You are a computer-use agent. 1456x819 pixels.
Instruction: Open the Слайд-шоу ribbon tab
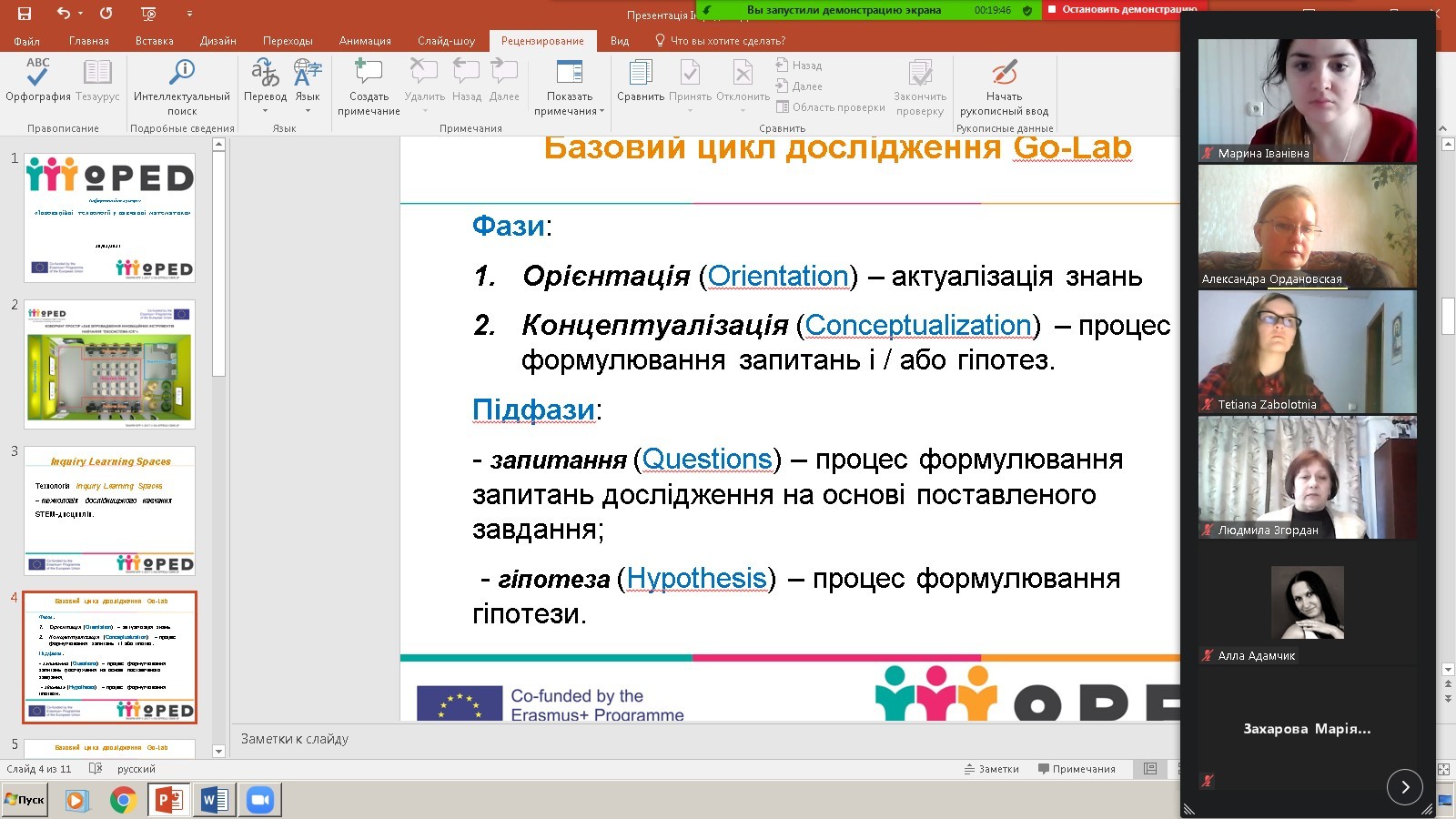[x=446, y=41]
